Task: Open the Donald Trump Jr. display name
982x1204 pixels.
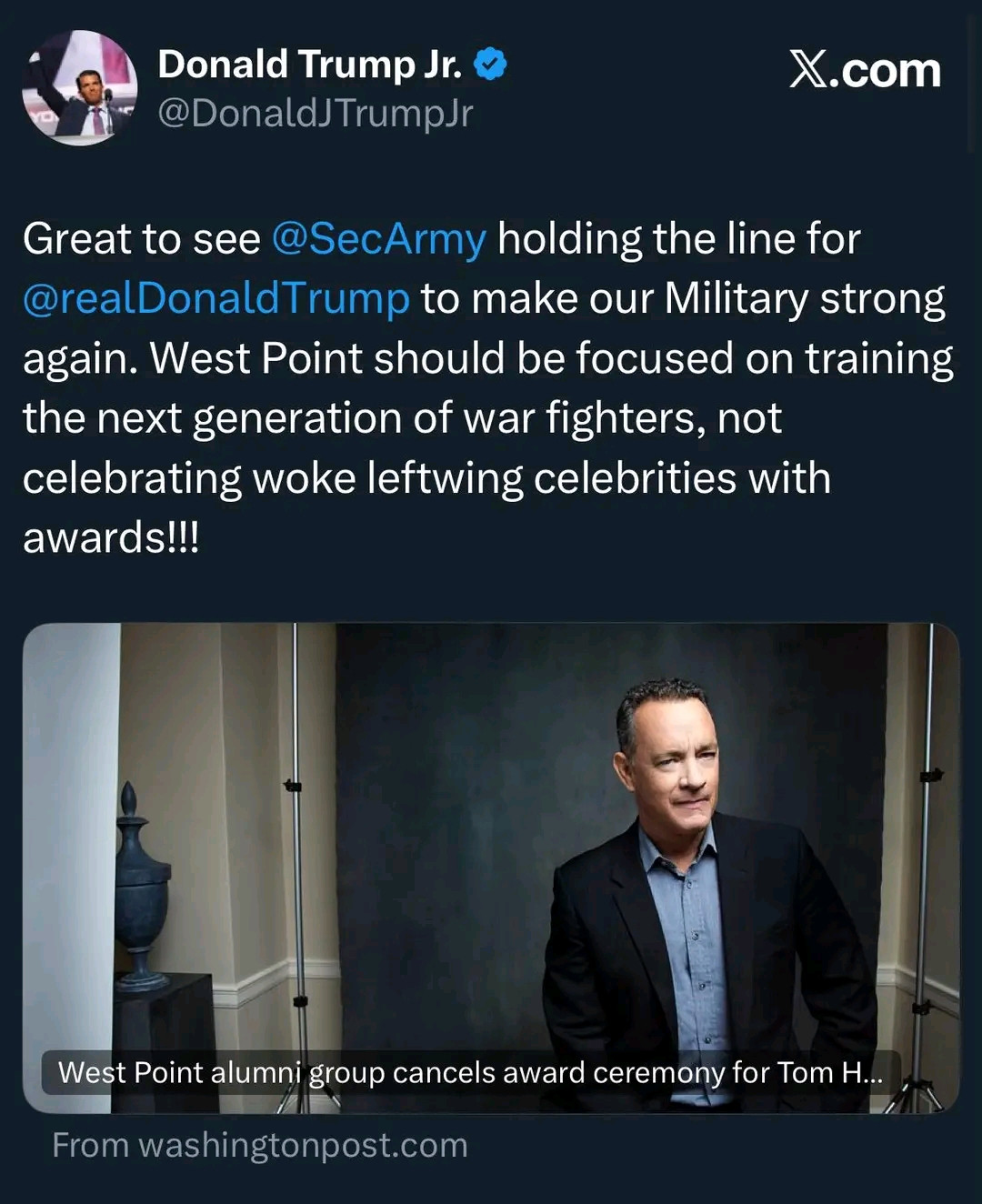Action: point(309,65)
